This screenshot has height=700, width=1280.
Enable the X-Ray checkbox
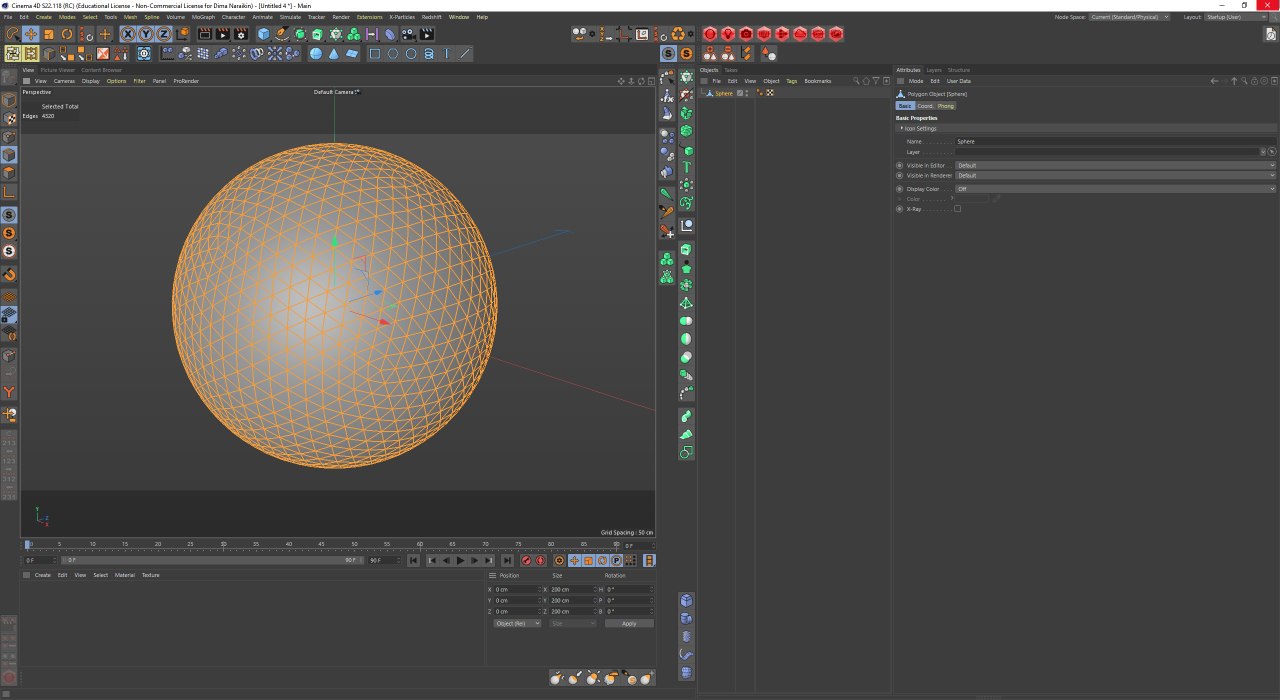click(x=957, y=209)
